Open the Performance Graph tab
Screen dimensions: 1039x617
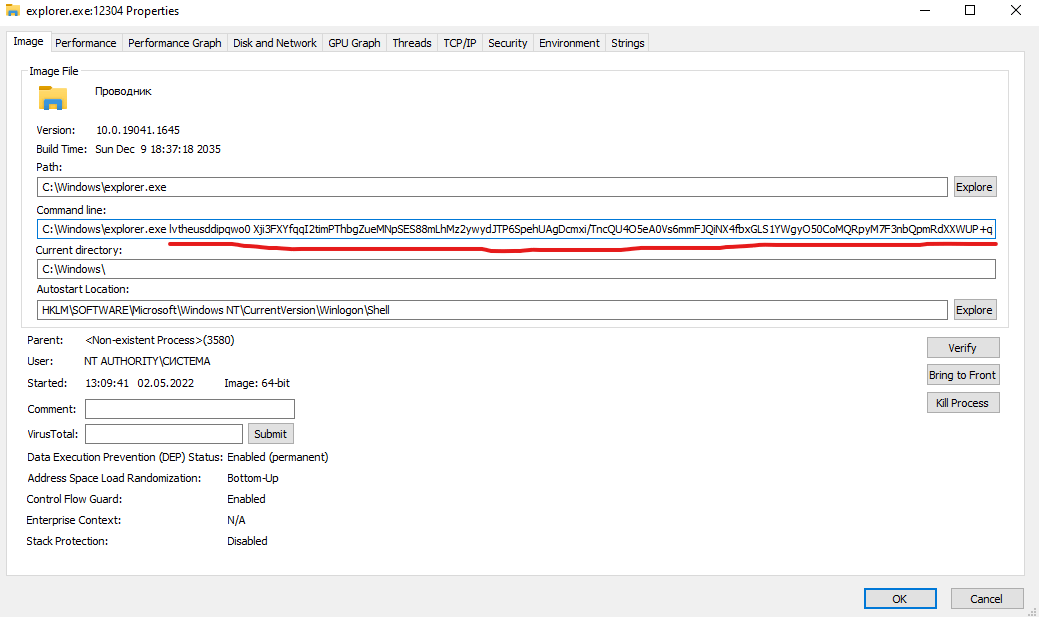point(174,43)
